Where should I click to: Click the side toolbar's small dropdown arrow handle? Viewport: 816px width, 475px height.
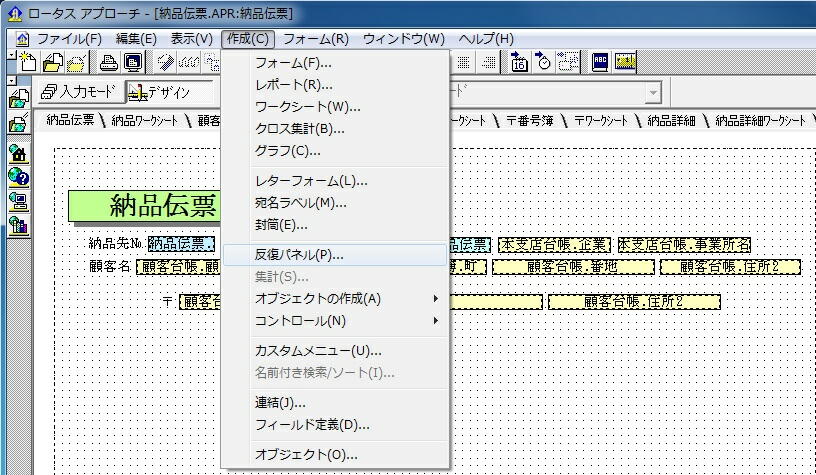pyautogui.click(x=12, y=81)
